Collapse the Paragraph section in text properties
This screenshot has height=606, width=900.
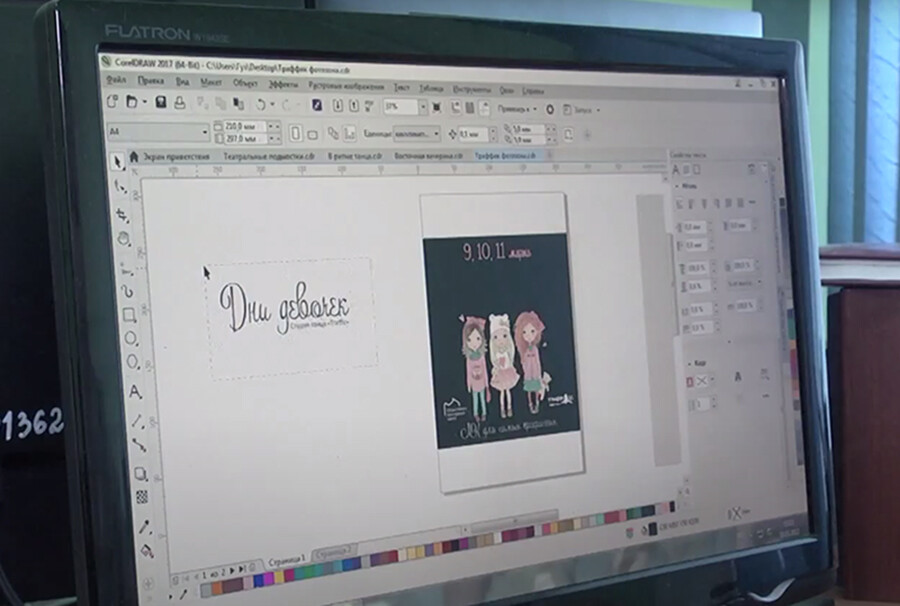(678, 186)
